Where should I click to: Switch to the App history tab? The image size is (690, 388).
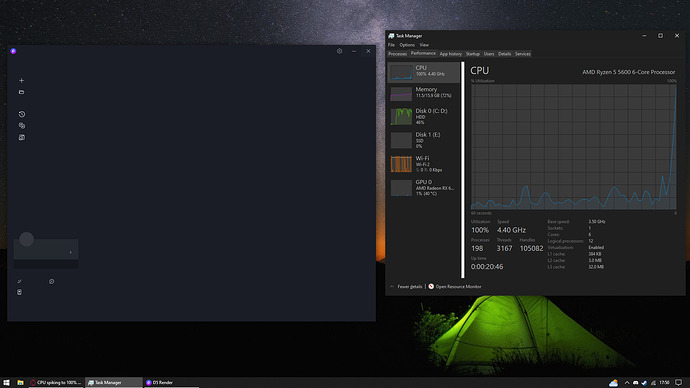coord(451,54)
